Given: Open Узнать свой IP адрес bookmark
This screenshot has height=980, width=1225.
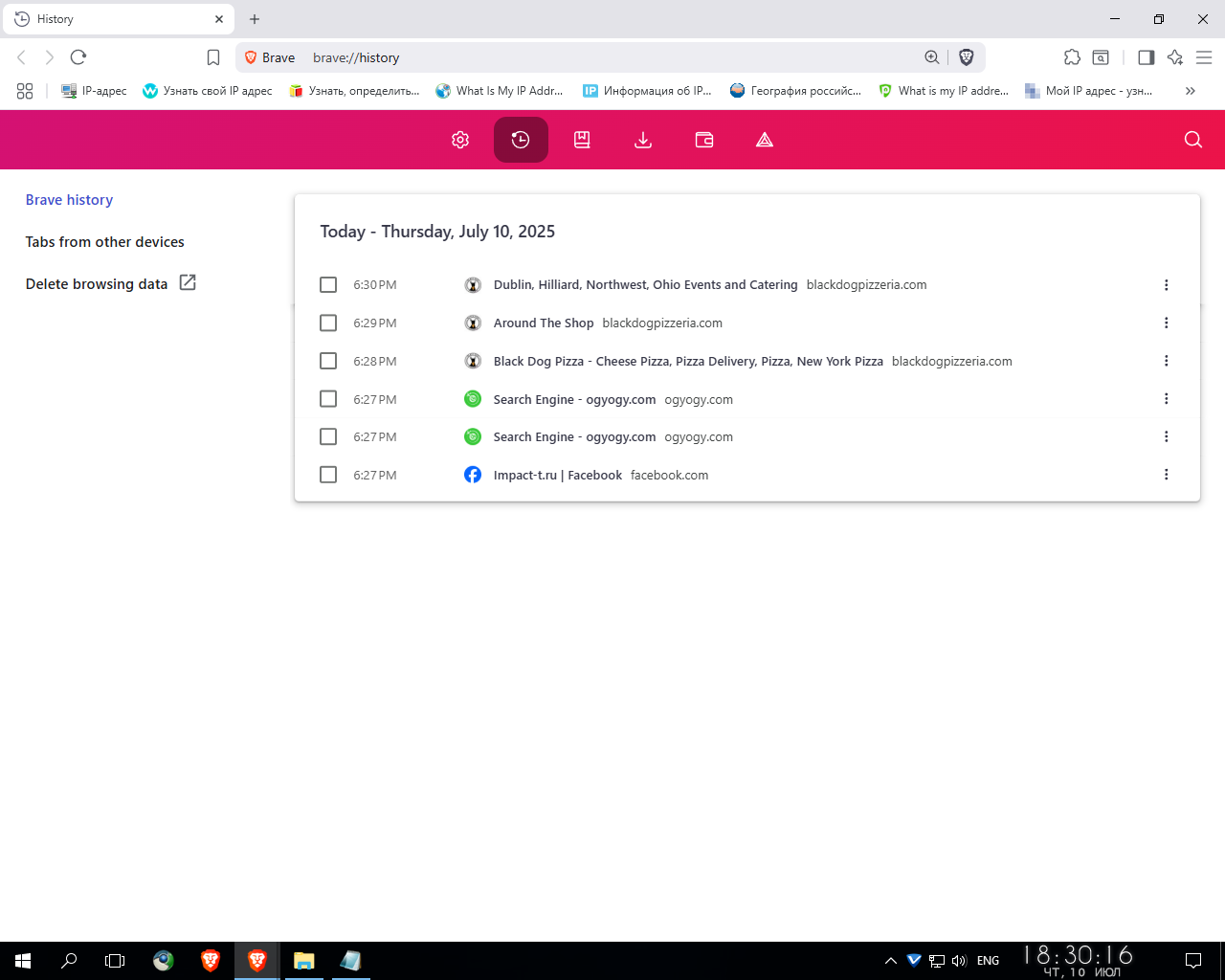Looking at the screenshot, I should click(x=208, y=91).
